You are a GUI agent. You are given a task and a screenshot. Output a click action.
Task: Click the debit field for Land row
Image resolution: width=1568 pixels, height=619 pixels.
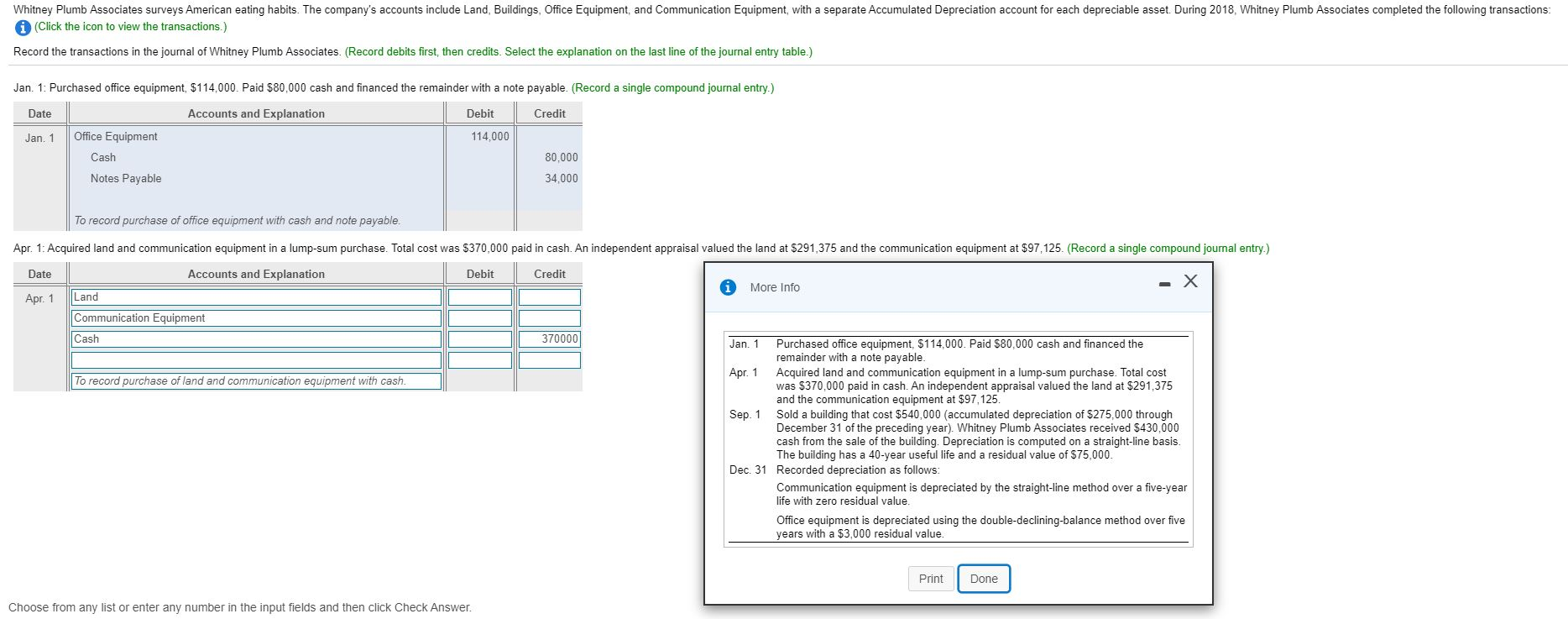coord(480,297)
